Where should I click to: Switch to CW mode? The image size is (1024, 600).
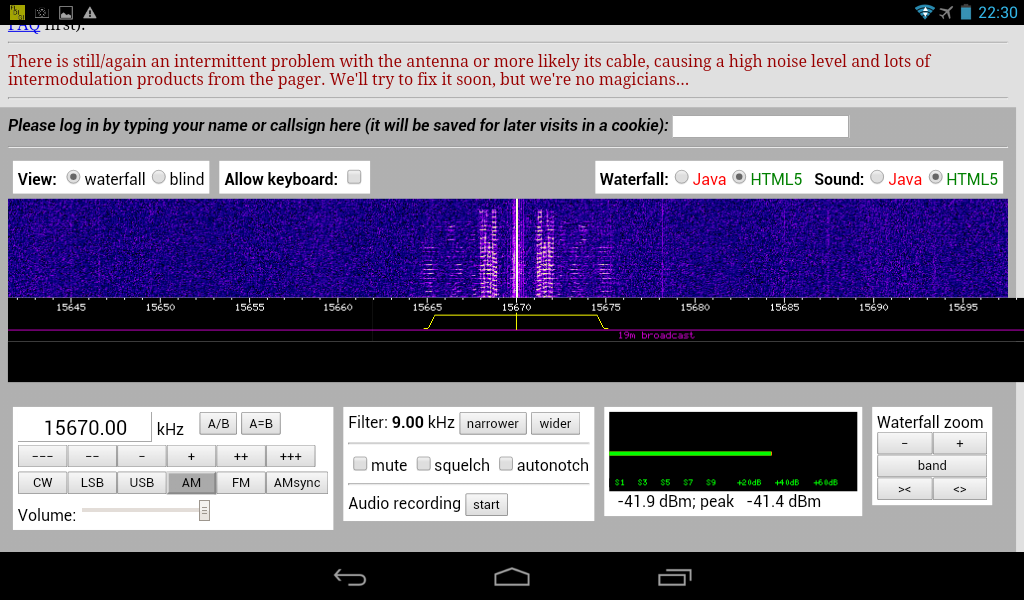click(42, 482)
